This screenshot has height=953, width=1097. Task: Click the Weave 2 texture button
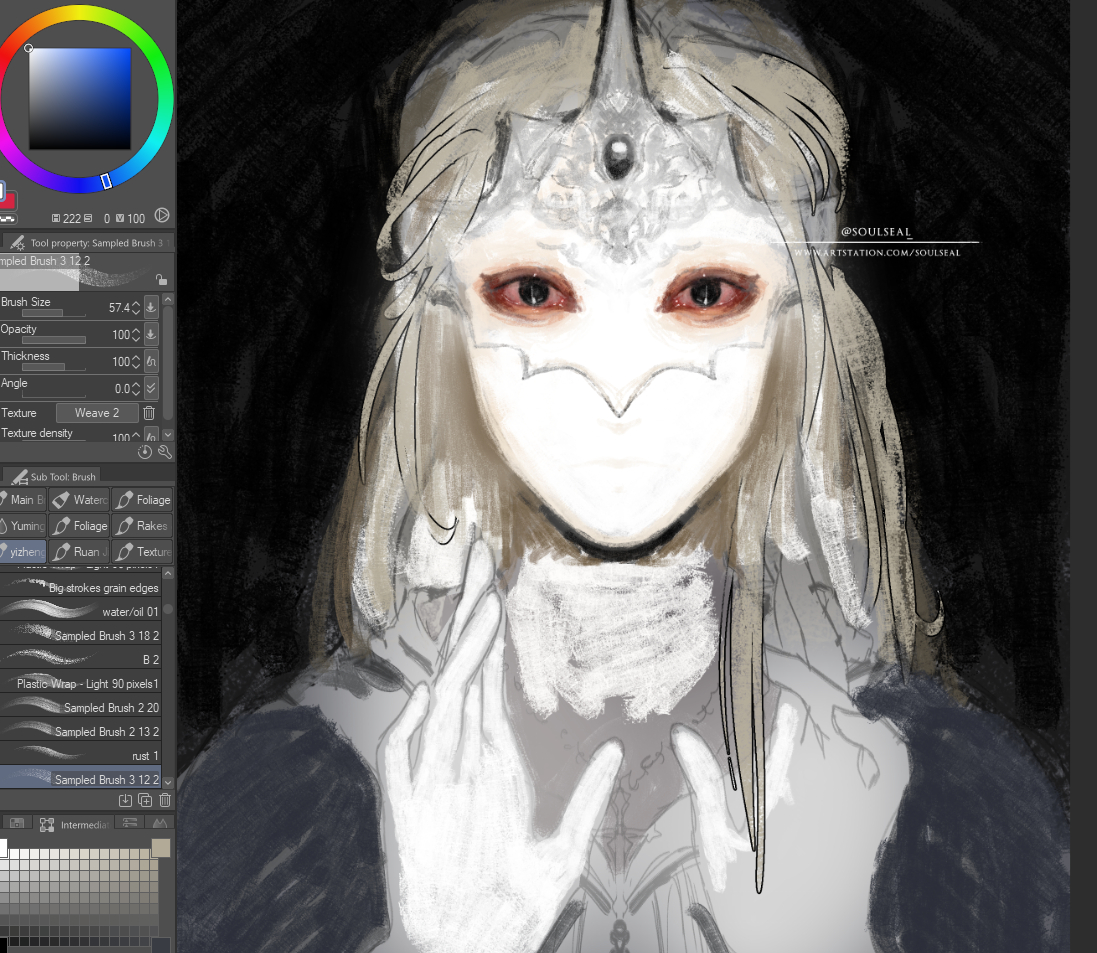[96, 413]
